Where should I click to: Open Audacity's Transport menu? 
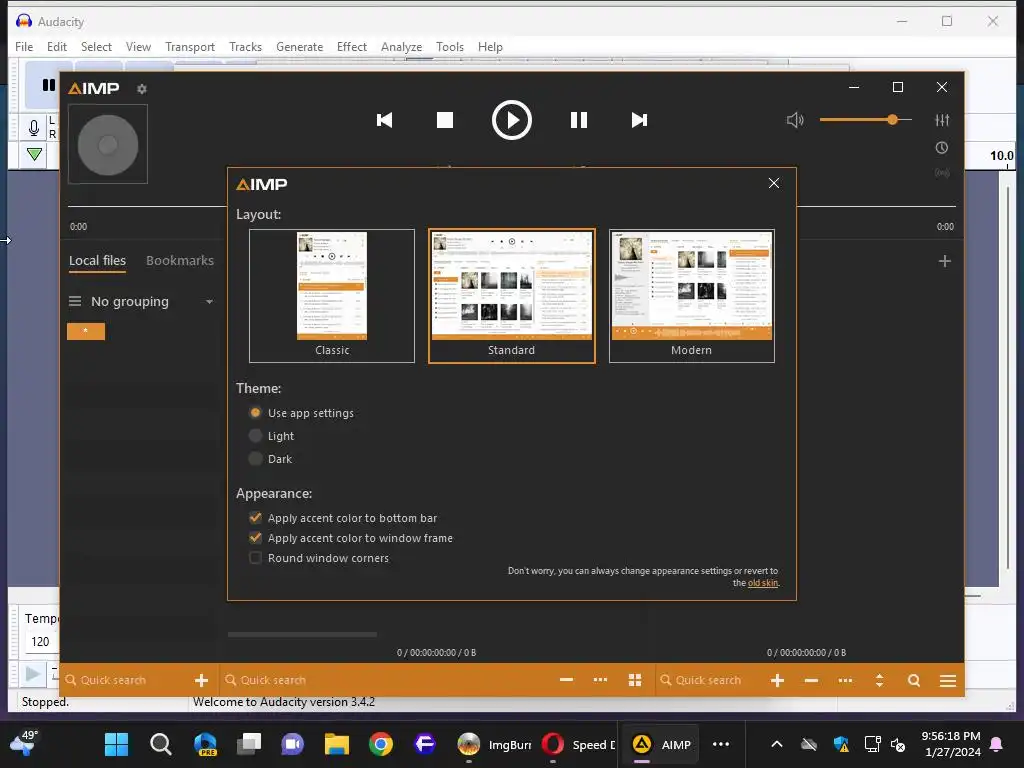tap(189, 47)
